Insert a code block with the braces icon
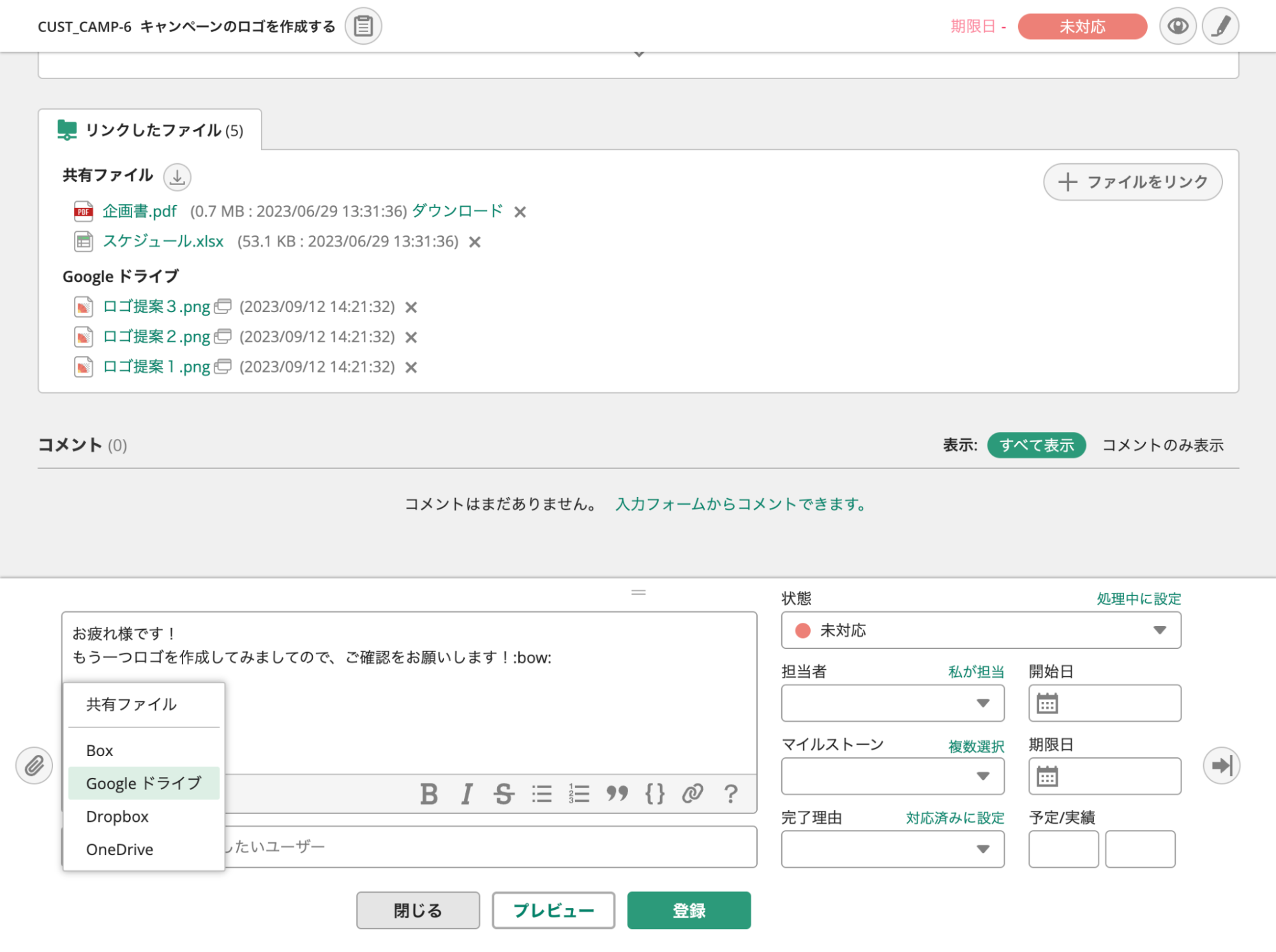The image size is (1276, 952). (654, 794)
